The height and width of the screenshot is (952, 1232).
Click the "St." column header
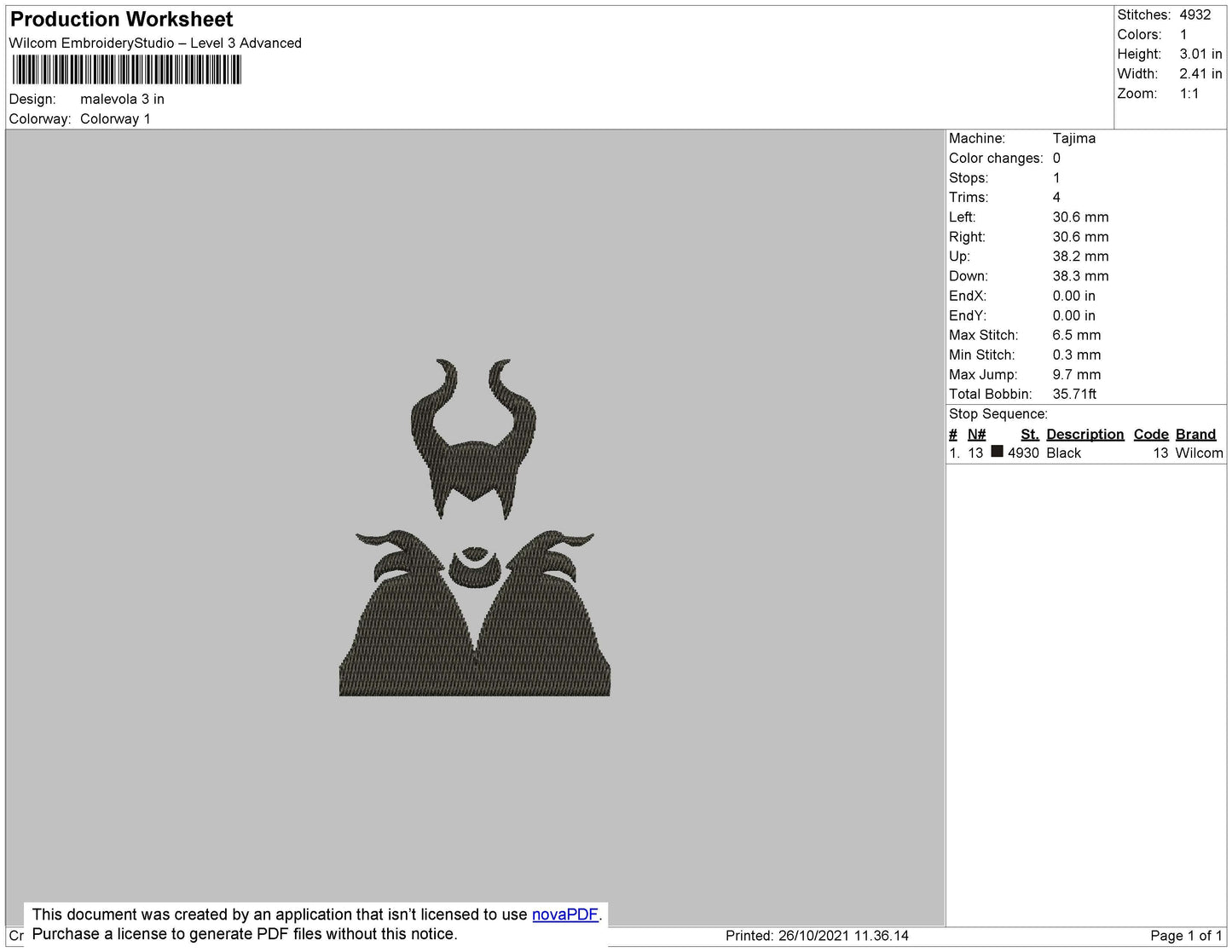(1030, 435)
